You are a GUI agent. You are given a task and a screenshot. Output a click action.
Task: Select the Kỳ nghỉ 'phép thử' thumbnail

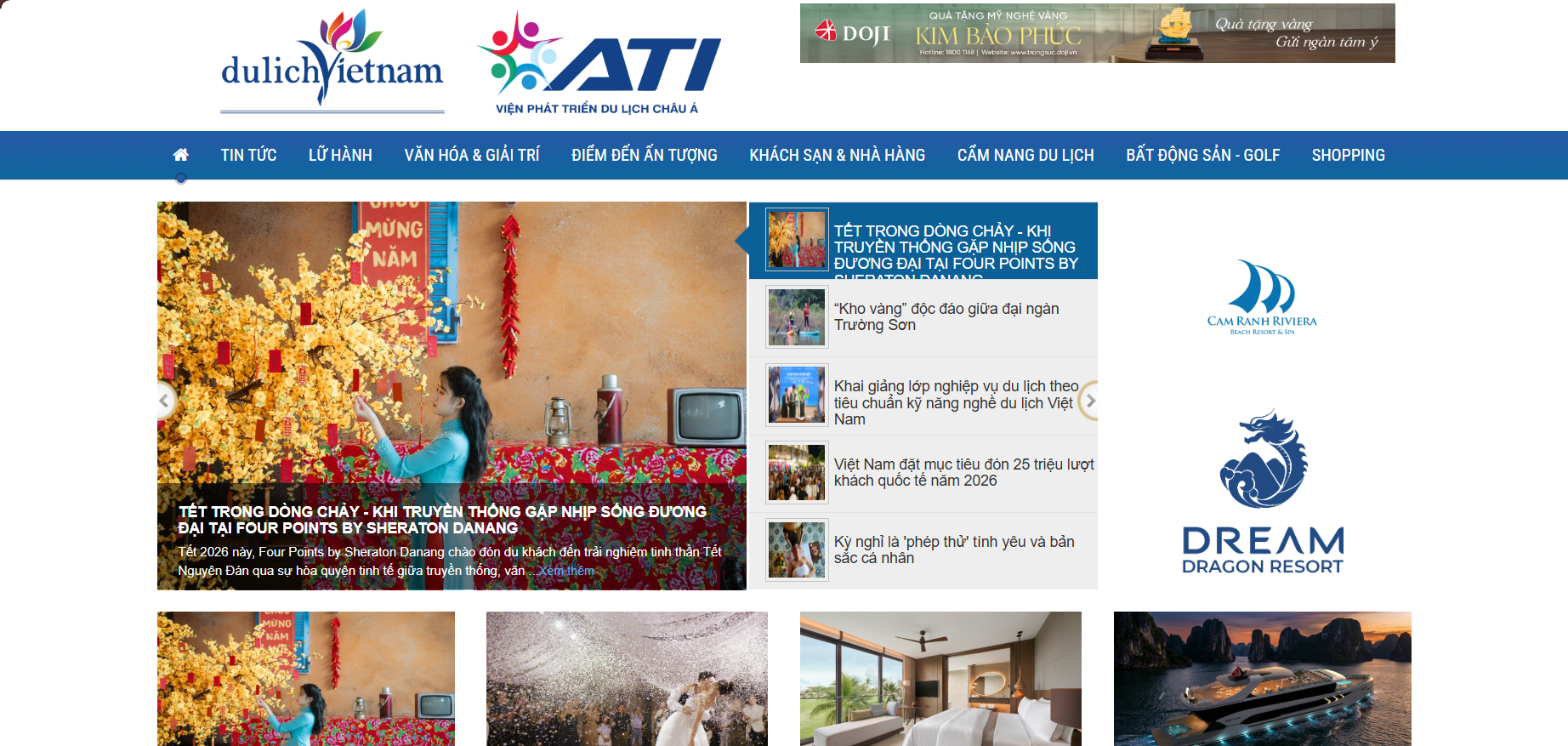point(797,550)
